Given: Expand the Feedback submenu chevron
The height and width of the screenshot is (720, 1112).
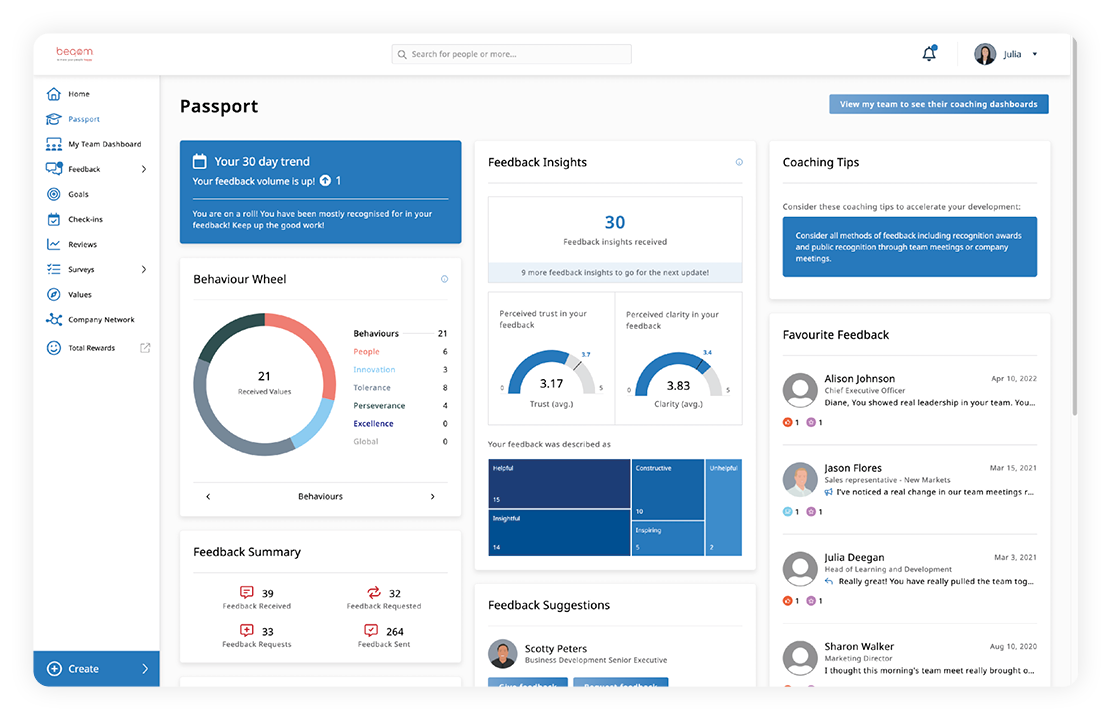Looking at the screenshot, I should [144, 169].
